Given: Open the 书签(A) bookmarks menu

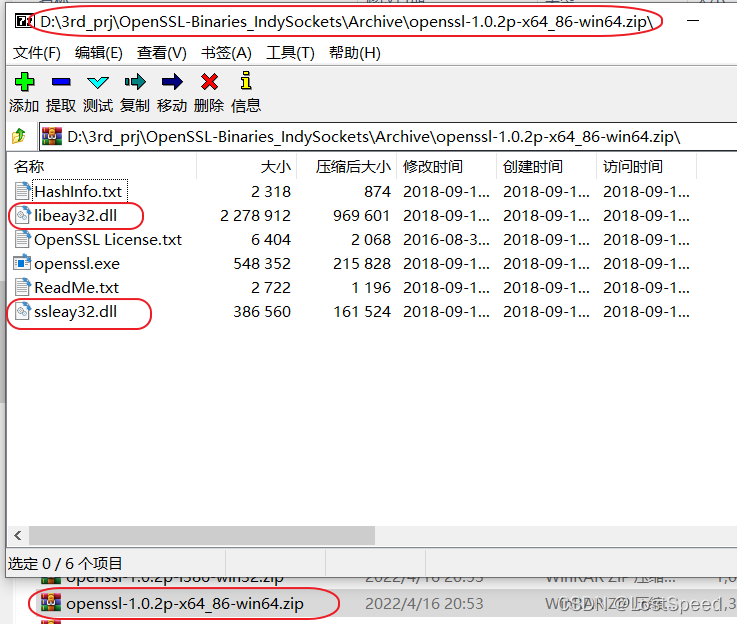Looking at the screenshot, I should click(x=226, y=53).
